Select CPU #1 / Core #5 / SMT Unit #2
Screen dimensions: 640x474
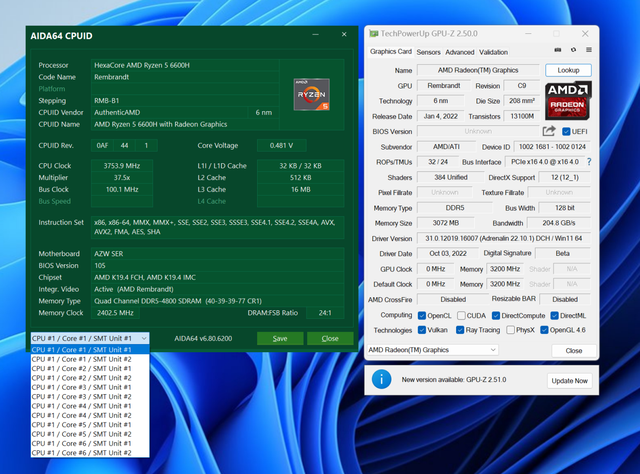click(90, 434)
